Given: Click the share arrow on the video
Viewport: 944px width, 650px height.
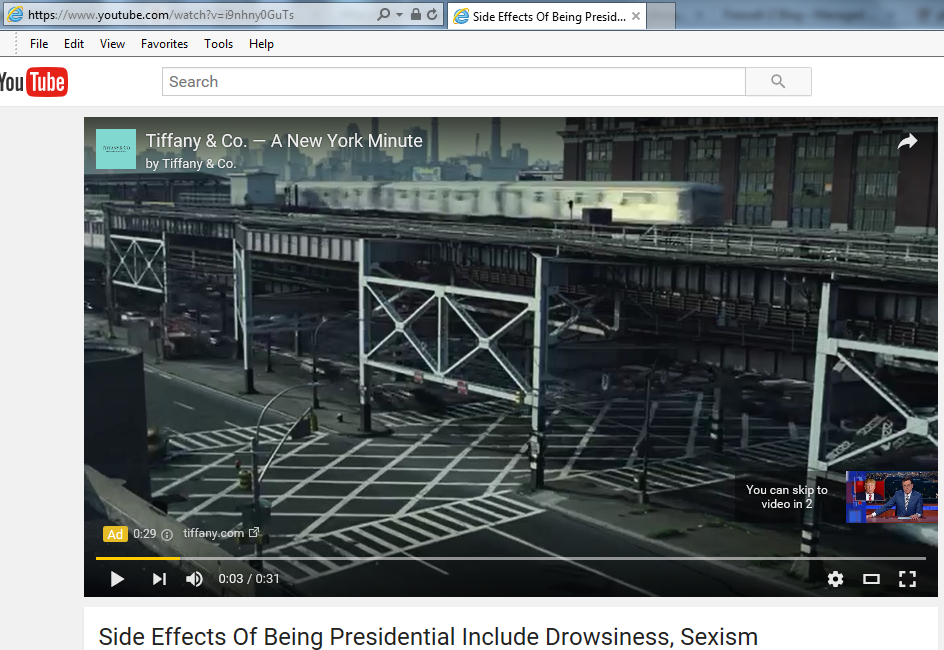Looking at the screenshot, I should tap(907, 143).
